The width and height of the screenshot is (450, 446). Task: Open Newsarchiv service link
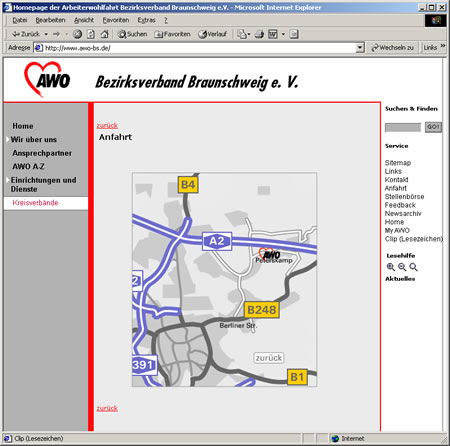coord(403,213)
